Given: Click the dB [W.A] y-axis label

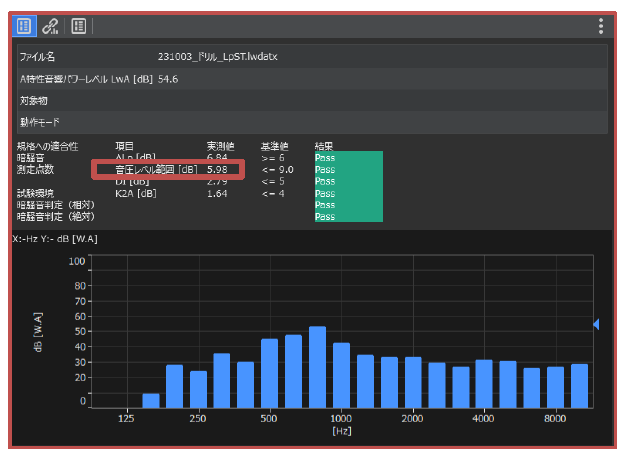Looking at the screenshot, I should [x=39, y=333].
